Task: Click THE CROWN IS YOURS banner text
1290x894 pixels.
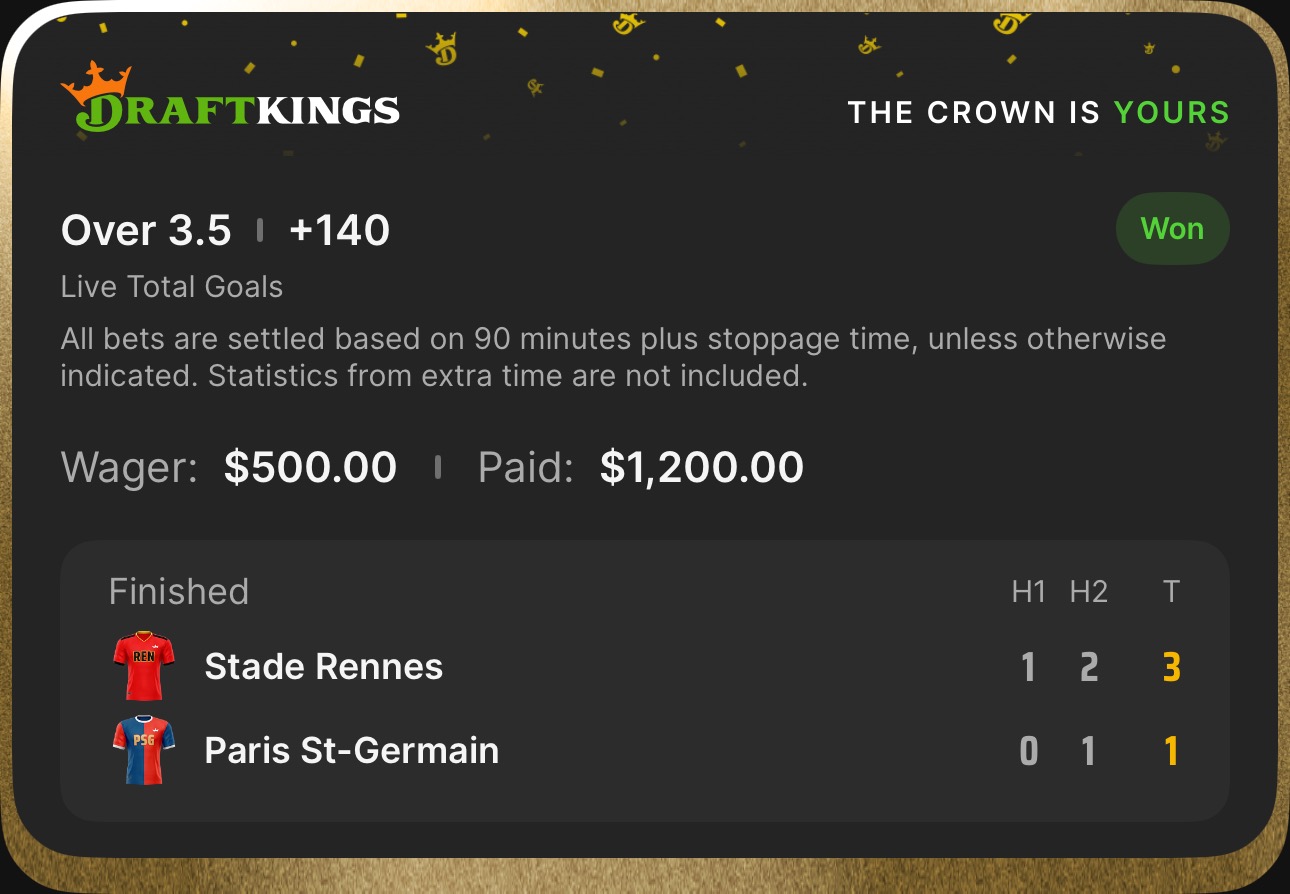Action: (x=1038, y=112)
